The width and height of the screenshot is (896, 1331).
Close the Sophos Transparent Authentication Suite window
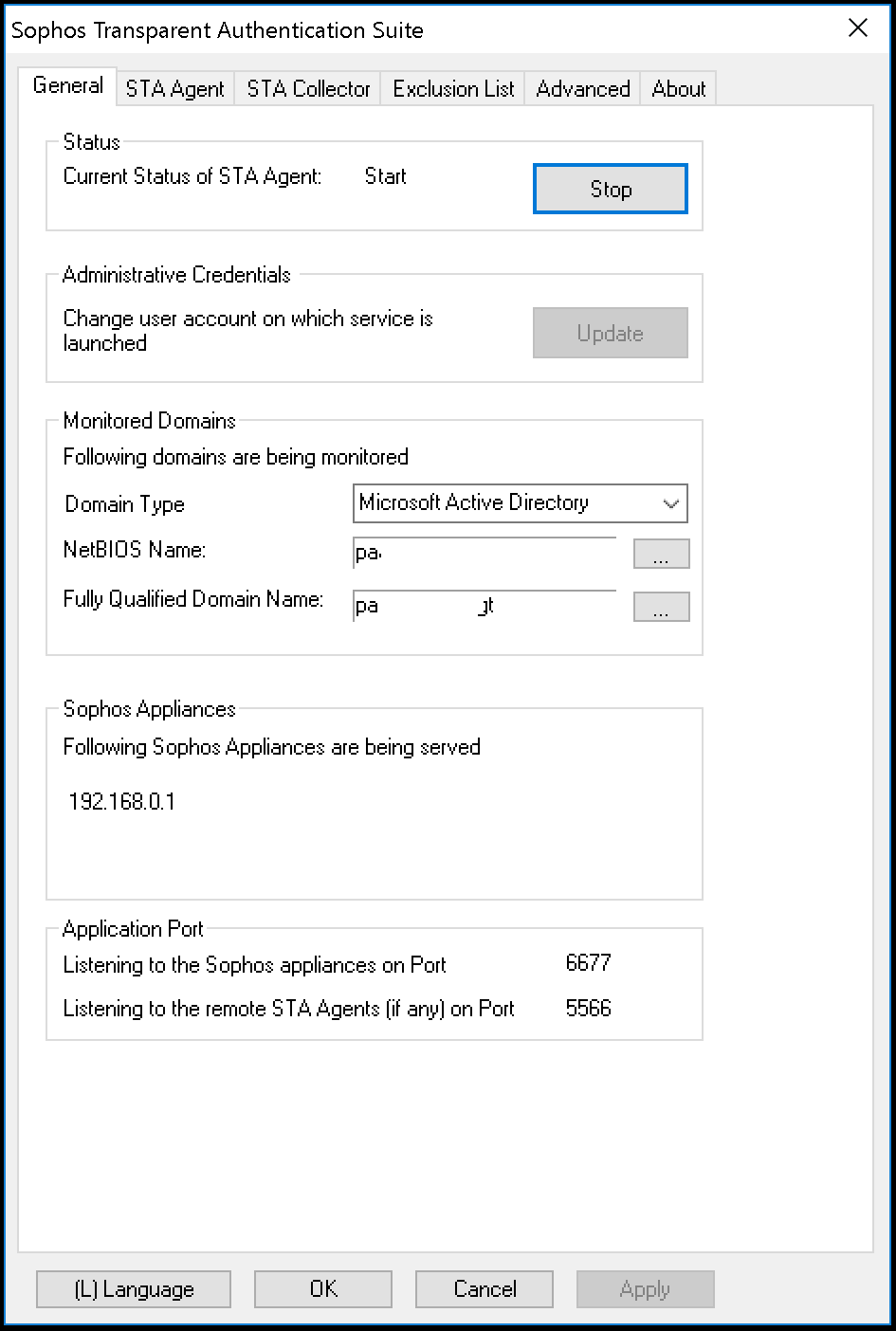point(858,28)
